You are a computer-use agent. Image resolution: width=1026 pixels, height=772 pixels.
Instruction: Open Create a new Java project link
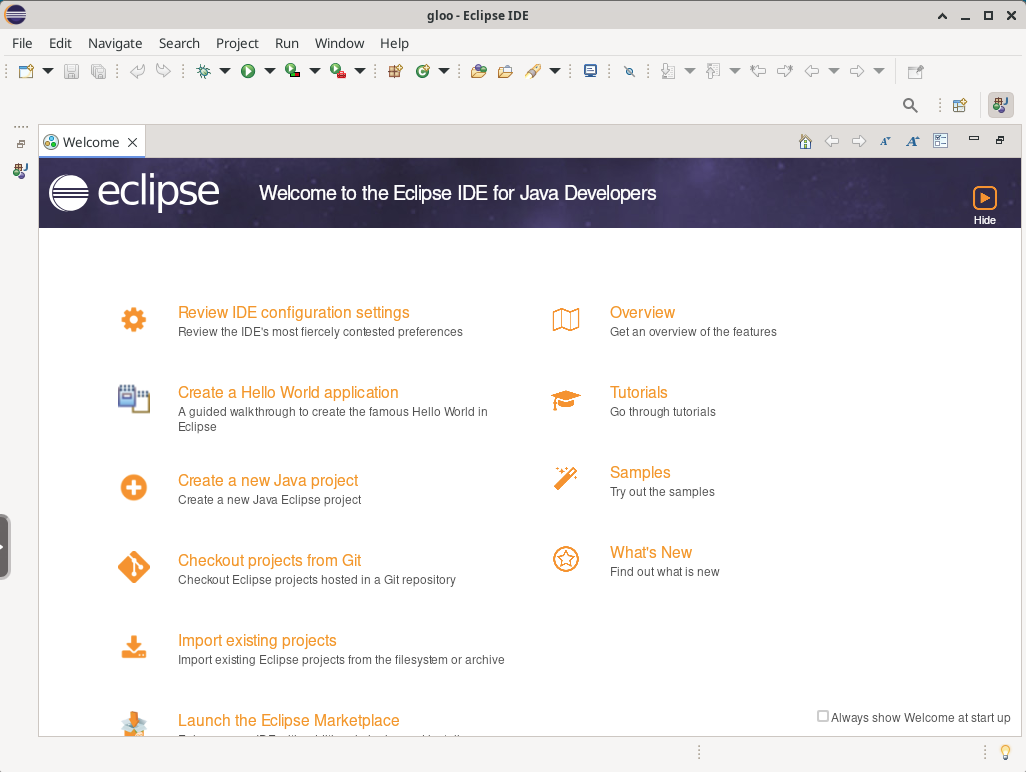pos(268,480)
